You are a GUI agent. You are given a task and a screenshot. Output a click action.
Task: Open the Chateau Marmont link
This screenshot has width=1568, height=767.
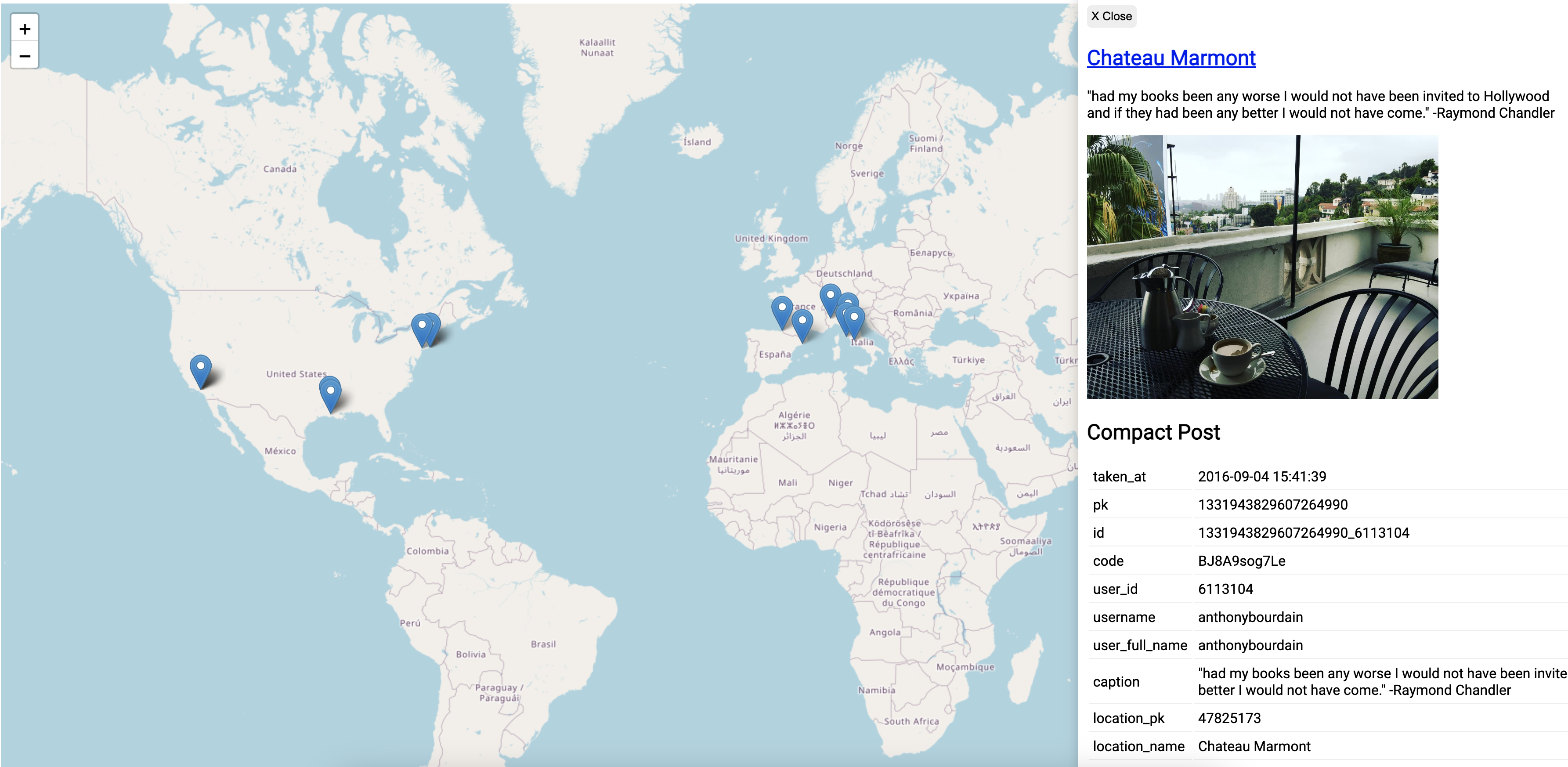(1171, 58)
